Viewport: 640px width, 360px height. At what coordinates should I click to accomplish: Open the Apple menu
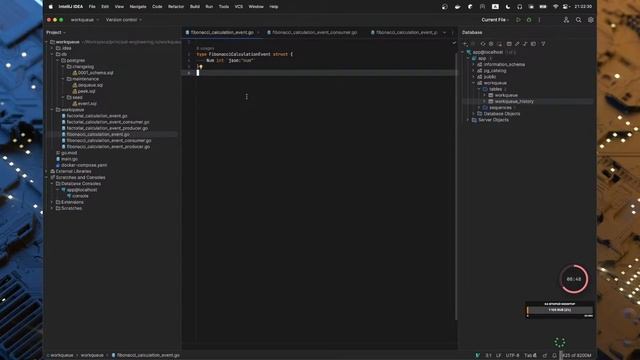click(51, 7)
